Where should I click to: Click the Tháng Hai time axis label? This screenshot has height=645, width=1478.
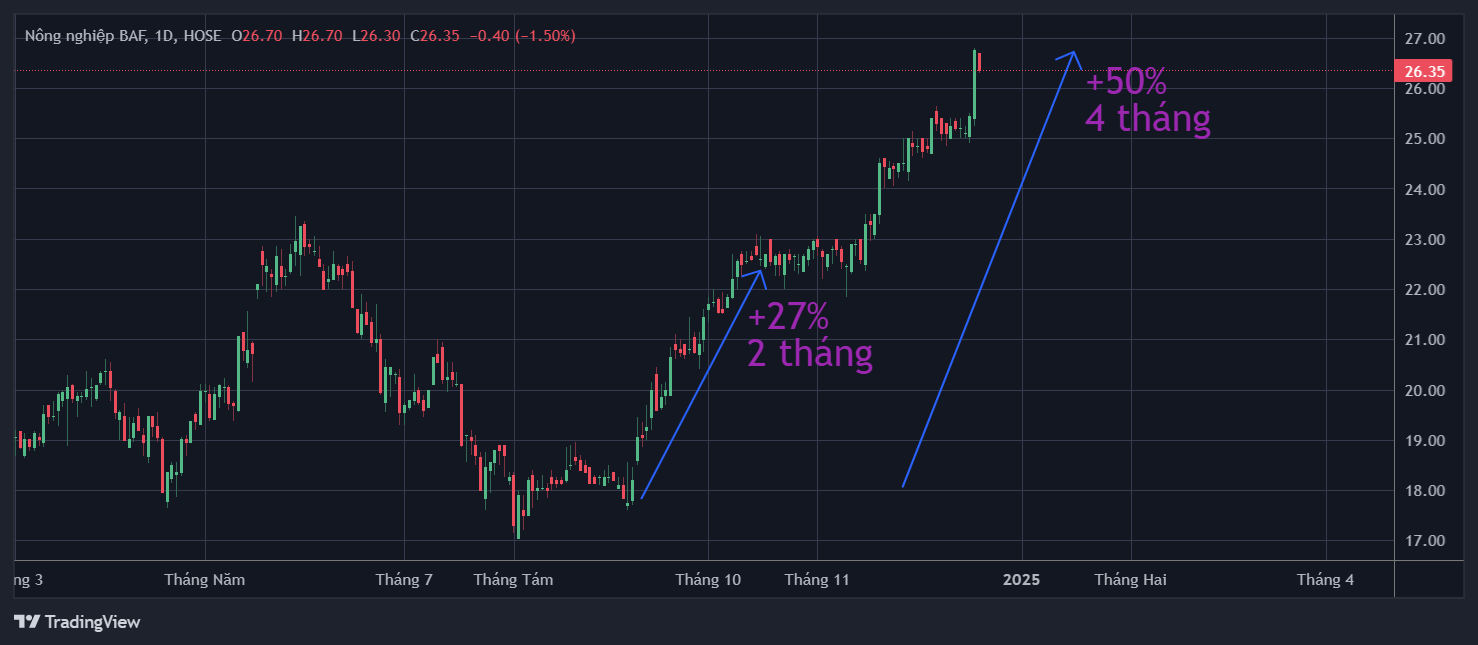(1130, 579)
